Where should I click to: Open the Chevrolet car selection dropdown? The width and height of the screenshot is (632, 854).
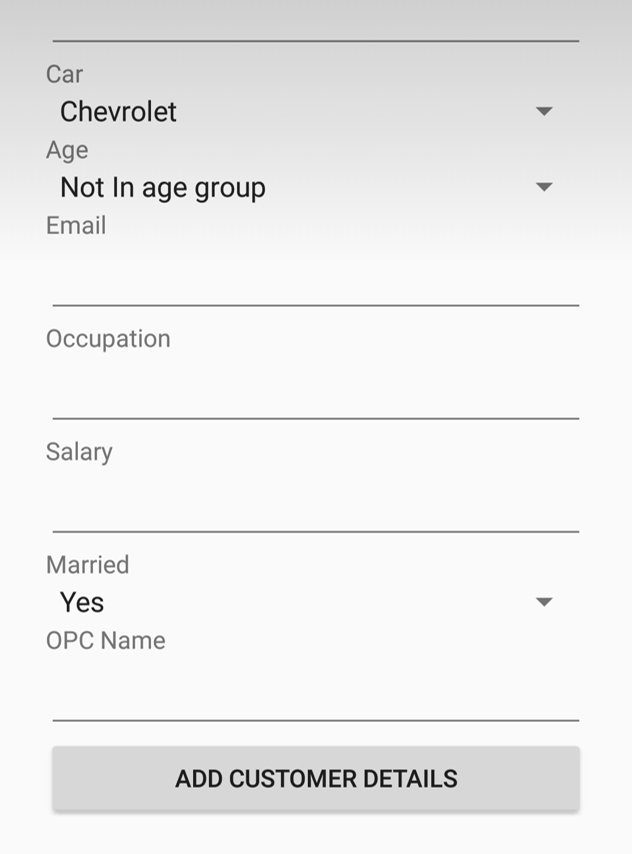click(x=300, y=111)
